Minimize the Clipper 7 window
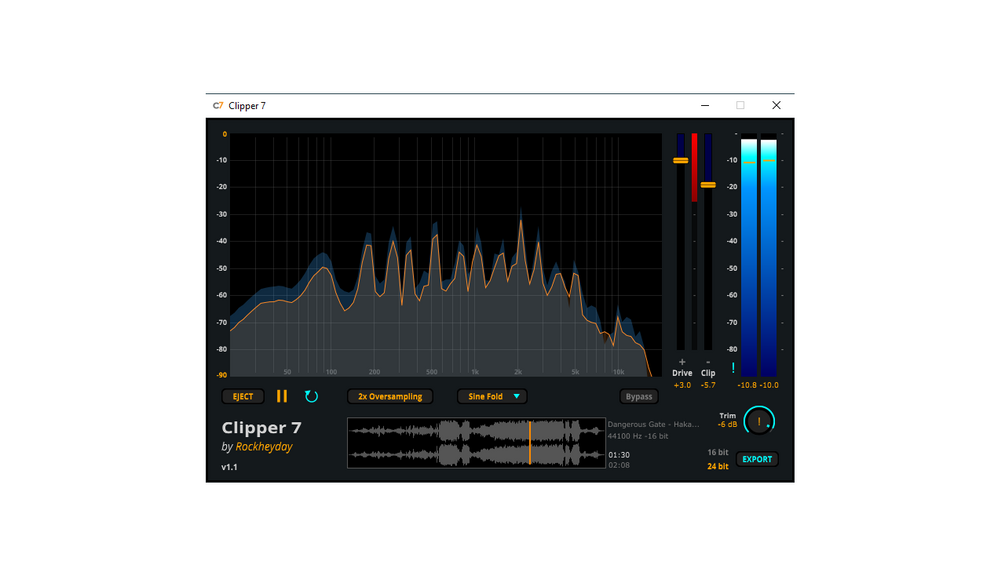 705,106
